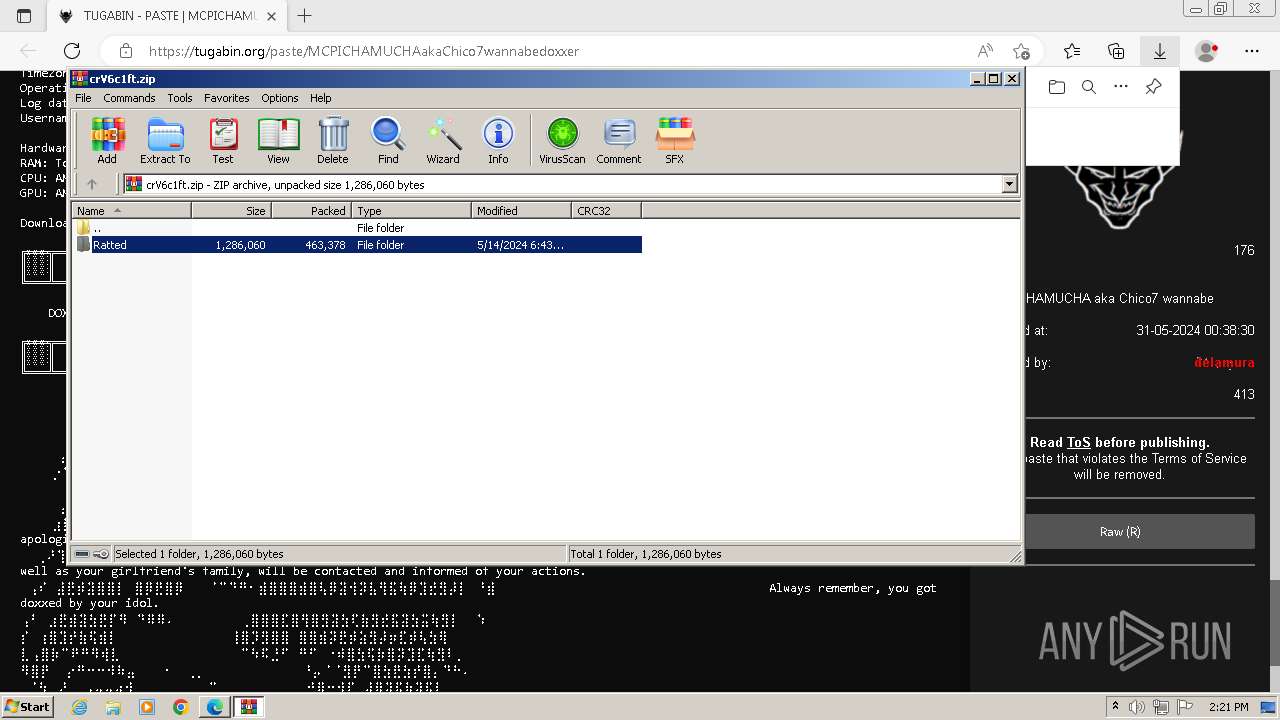Open the Options menu
The height and width of the screenshot is (720, 1280).
click(x=280, y=98)
